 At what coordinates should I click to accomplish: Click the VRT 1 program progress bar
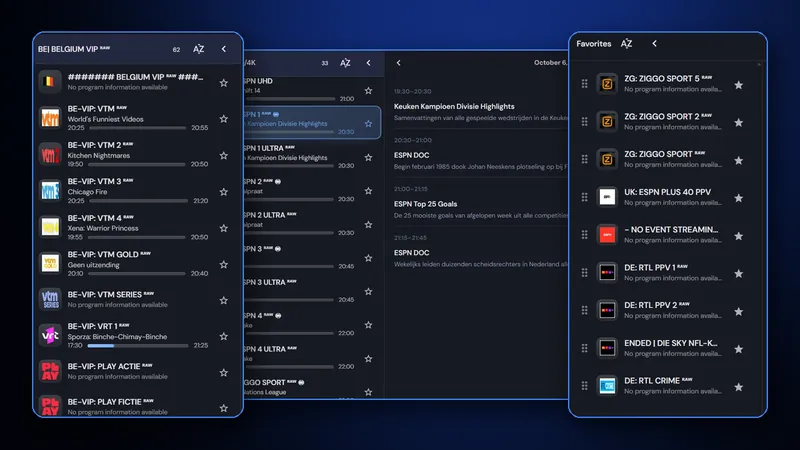coord(138,346)
